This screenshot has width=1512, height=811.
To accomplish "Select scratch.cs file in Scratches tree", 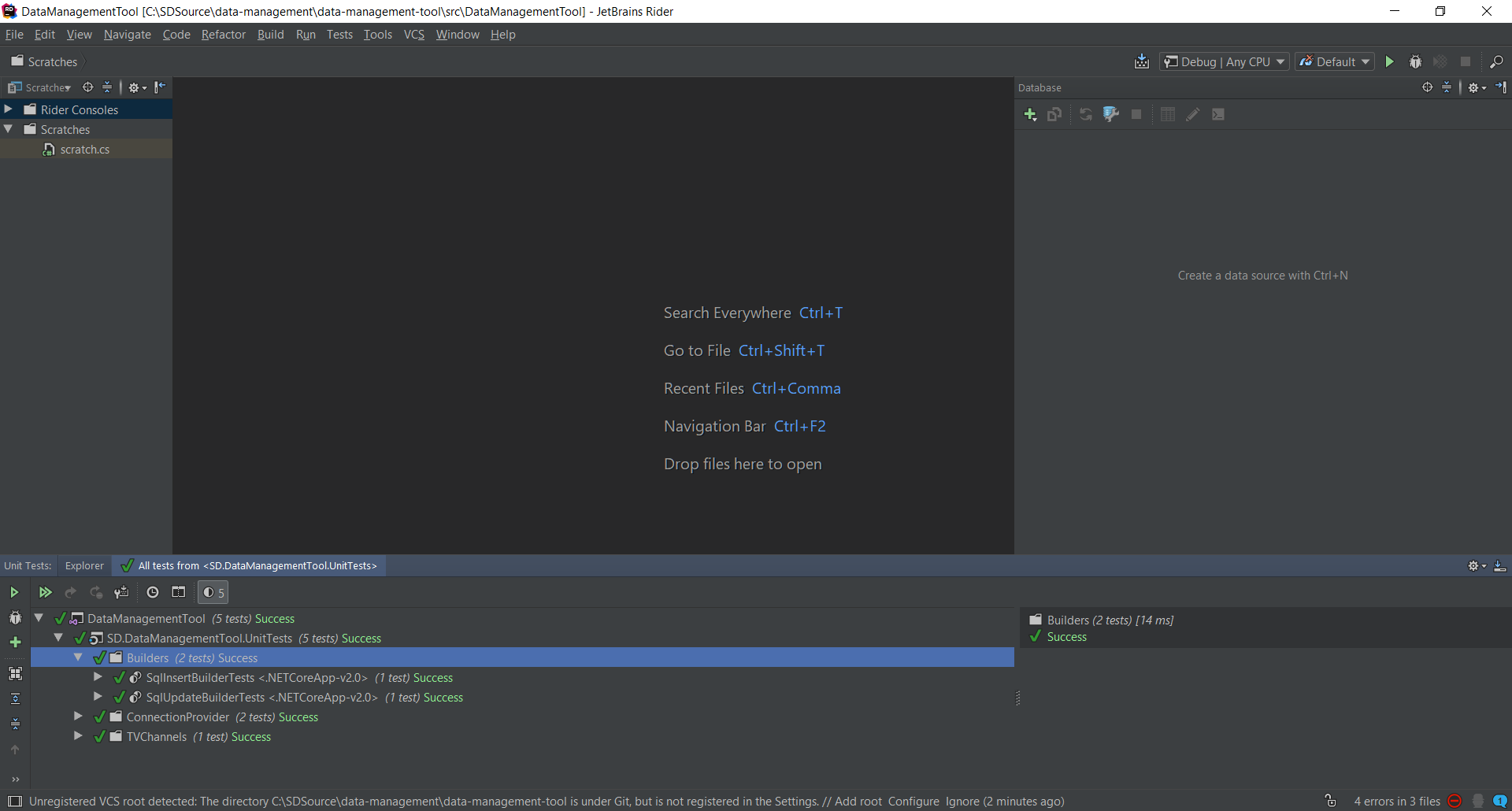I will point(86,149).
